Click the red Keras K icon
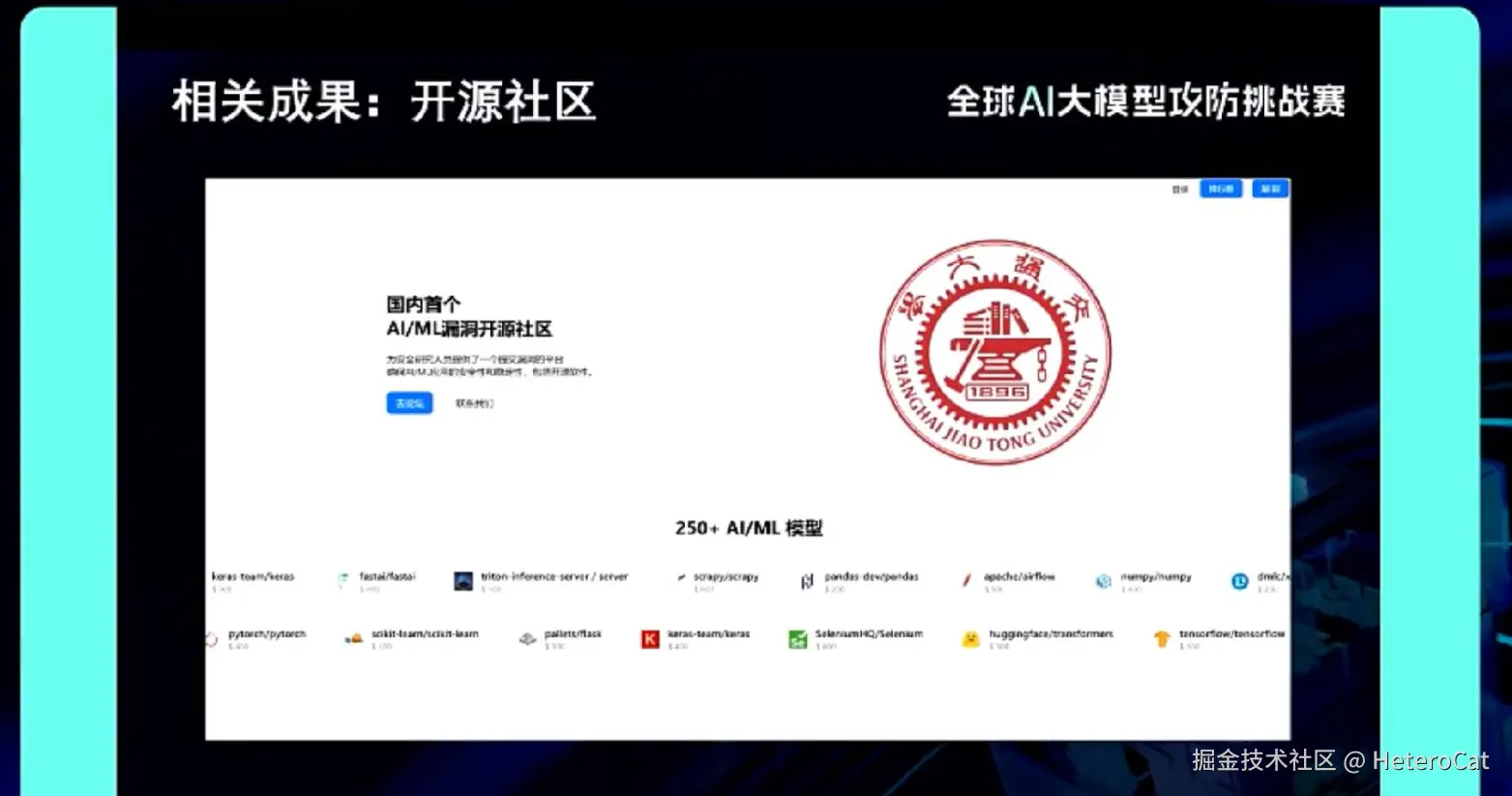This screenshot has height=796, width=1512. 650,639
